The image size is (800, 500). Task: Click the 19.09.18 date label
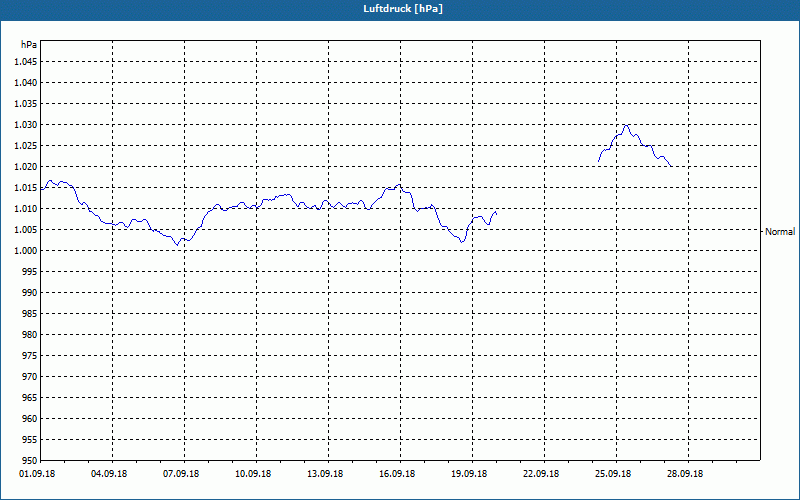[469, 473]
